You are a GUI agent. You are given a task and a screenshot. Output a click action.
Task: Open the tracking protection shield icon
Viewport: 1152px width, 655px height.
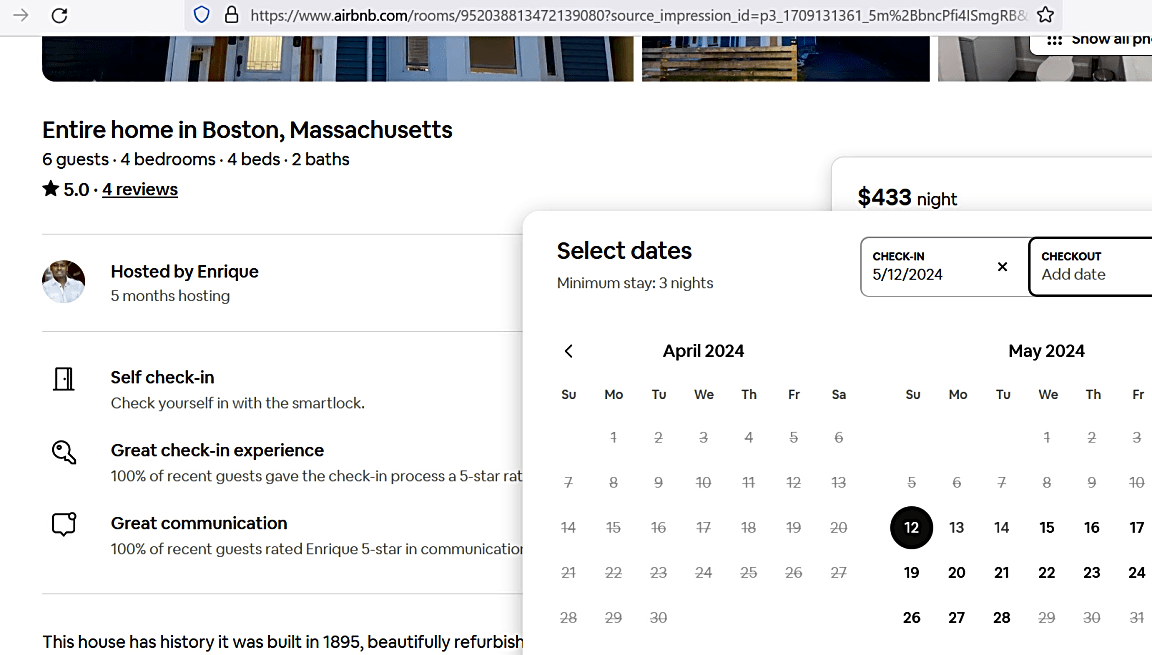point(201,15)
